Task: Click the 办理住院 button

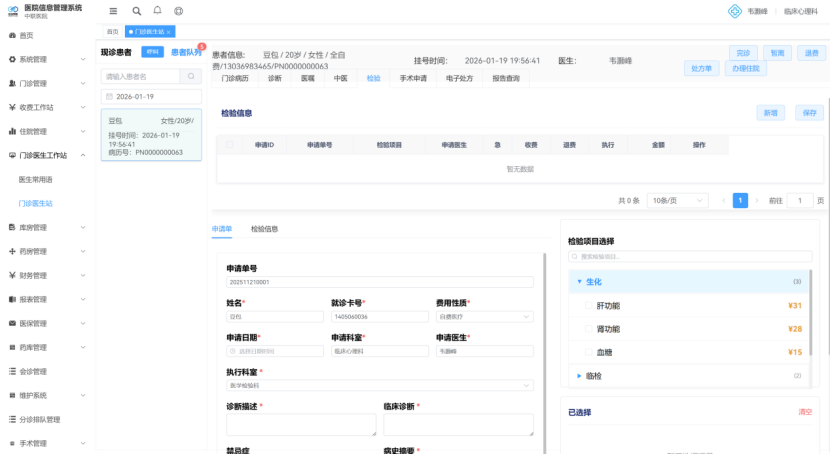Action: pos(745,69)
